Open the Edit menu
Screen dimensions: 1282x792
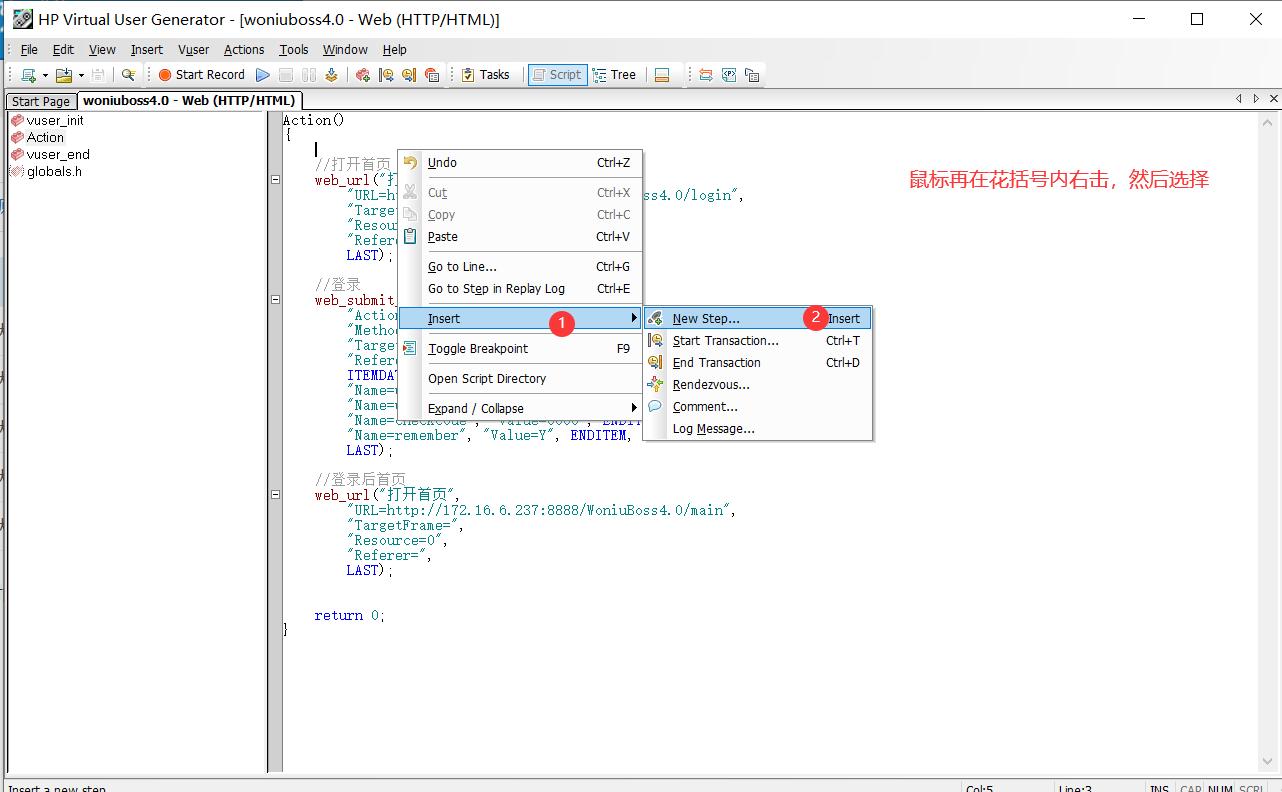[63, 49]
